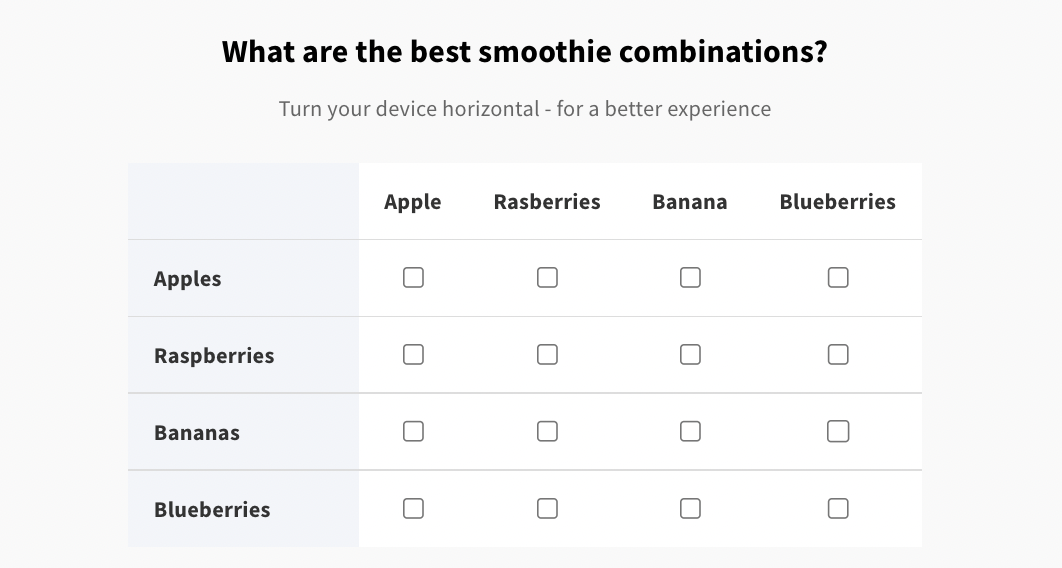Tick Apples row Rasberries checkbox

click(547, 277)
